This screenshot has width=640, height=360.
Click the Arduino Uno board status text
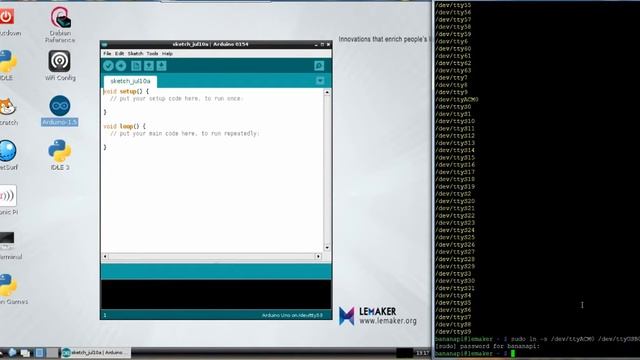coord(292,315)
